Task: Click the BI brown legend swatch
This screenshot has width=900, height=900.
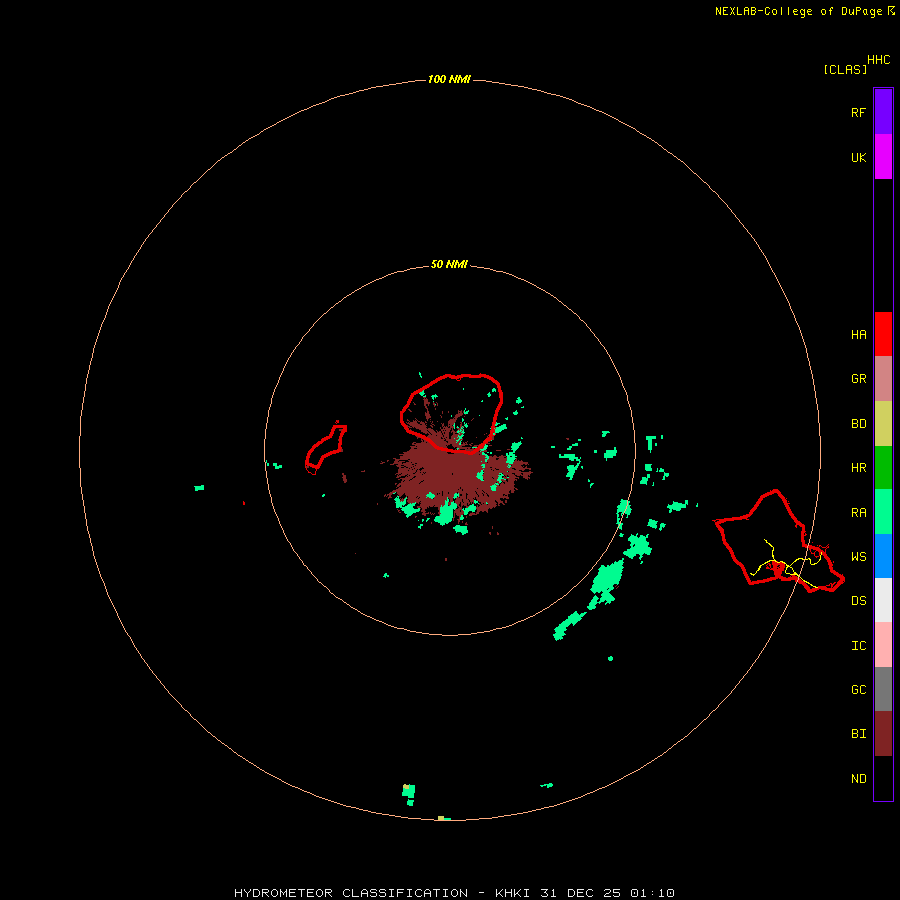Action: [x=883, y=734]
